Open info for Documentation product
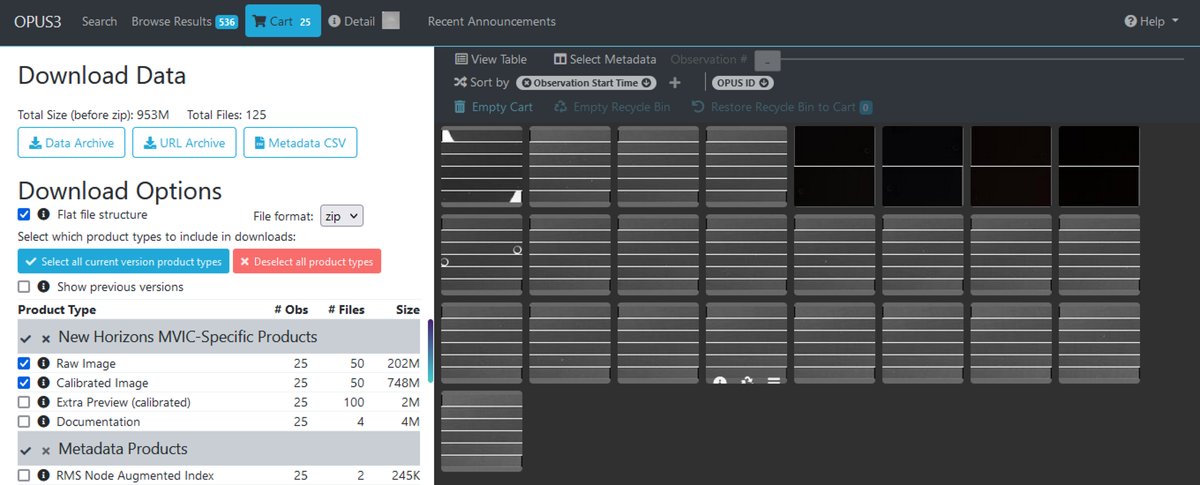 [43, 422]
